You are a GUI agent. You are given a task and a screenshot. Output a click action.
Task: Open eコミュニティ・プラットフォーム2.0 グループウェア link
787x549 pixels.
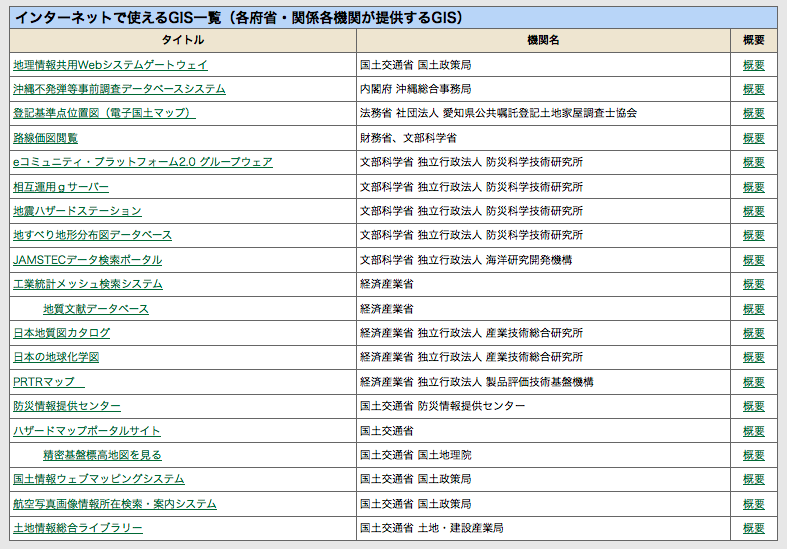click(x=143, y=162)
